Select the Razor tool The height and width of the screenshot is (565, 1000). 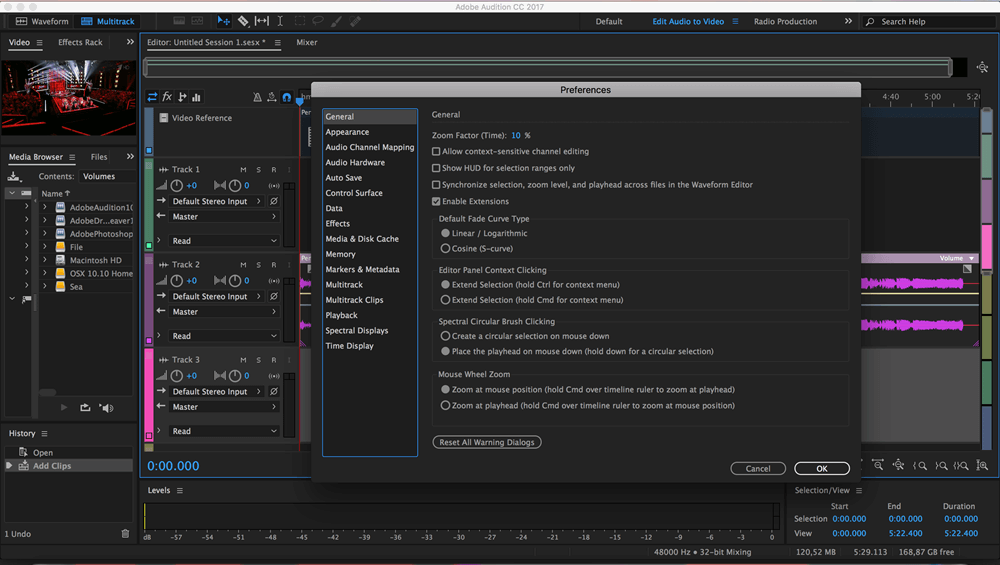coord(243,21)
